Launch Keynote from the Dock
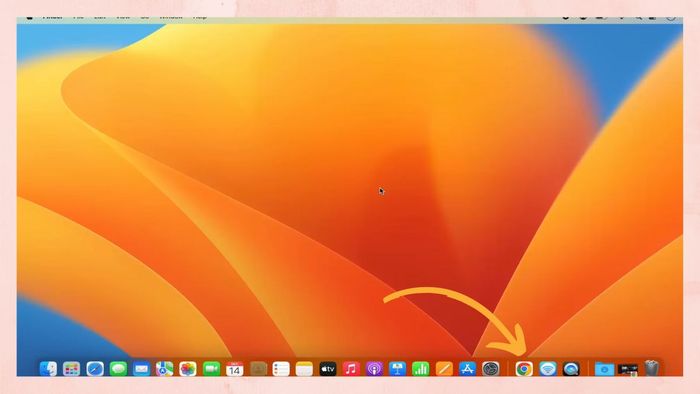This screenshot has width=700, height=394. coord(397,369)
